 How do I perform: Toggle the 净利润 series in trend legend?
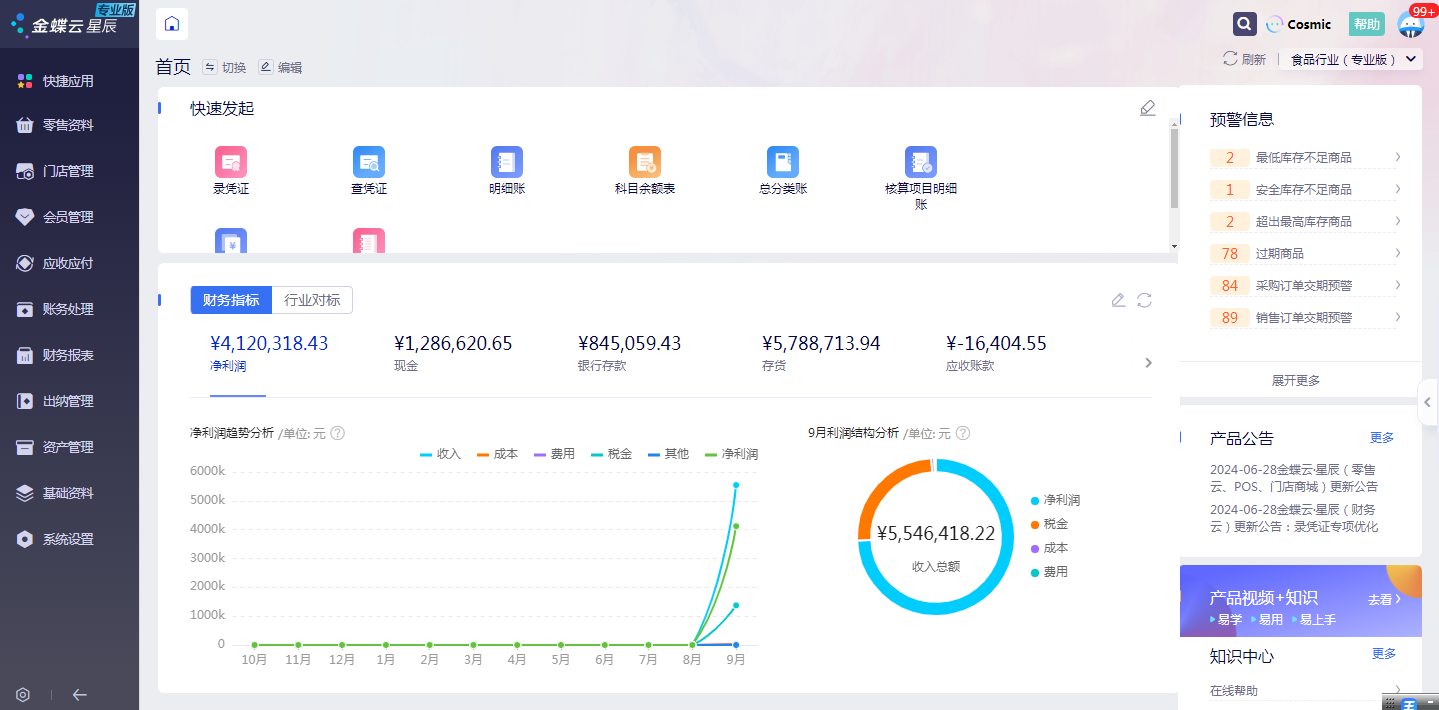(731, 454)
